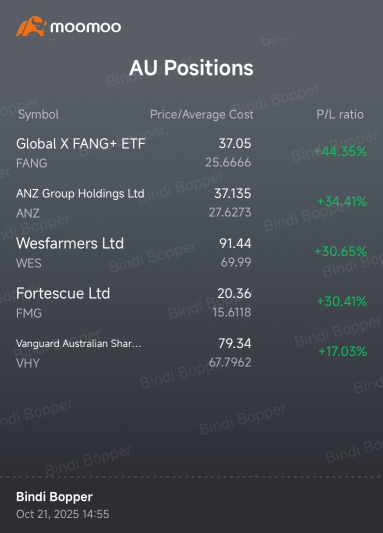Select the FANG ticker symbol
Viewport: 383px width, 533px height.
point(32,164)
